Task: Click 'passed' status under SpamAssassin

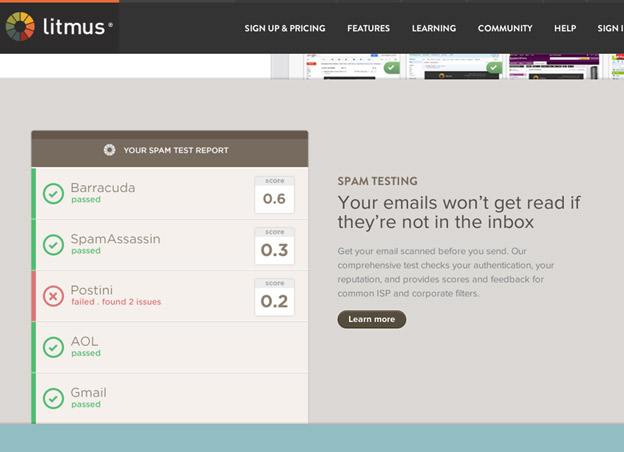Action: 86,251
